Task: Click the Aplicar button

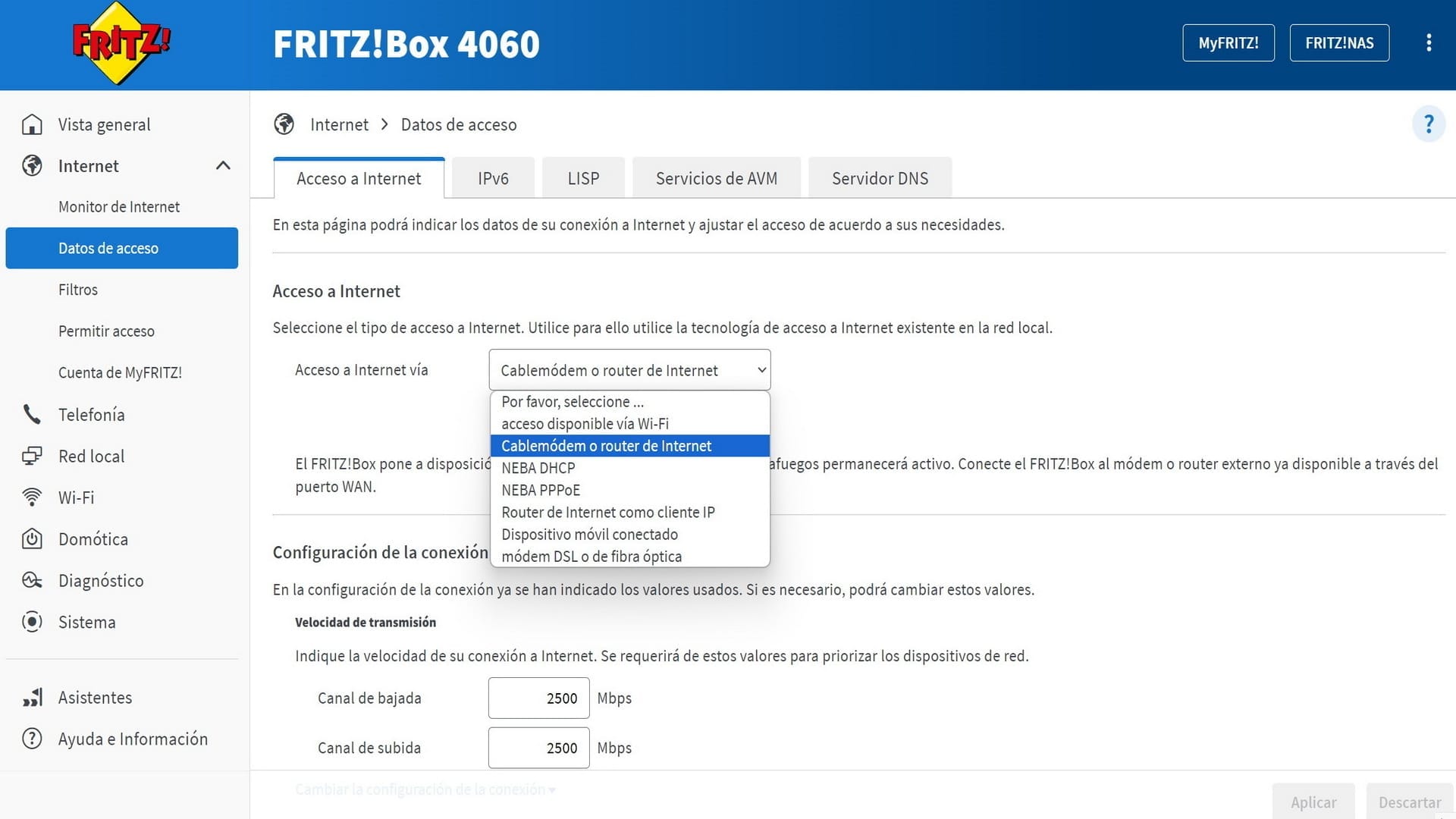Action: [x=1313, y=802]
